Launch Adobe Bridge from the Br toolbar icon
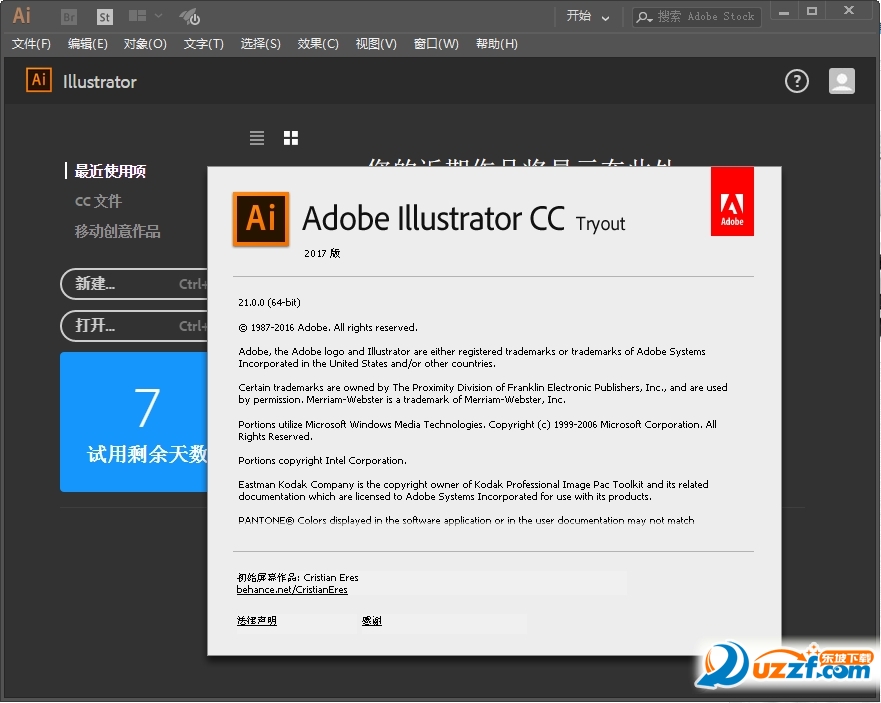This screenshot has width=881, height=703. [68, 15]
